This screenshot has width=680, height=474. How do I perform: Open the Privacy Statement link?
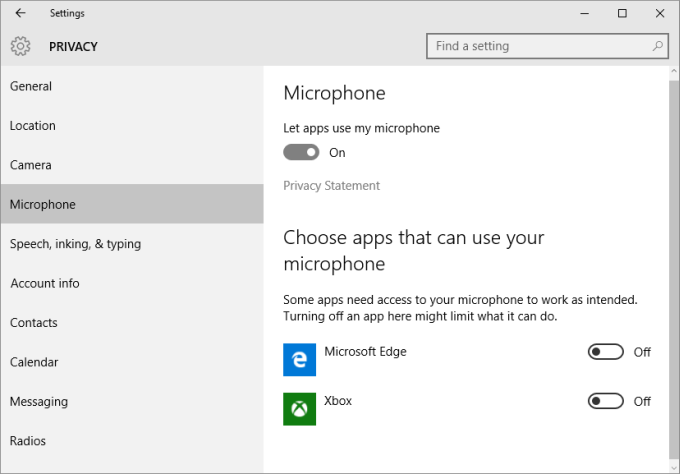click(332, 186)
